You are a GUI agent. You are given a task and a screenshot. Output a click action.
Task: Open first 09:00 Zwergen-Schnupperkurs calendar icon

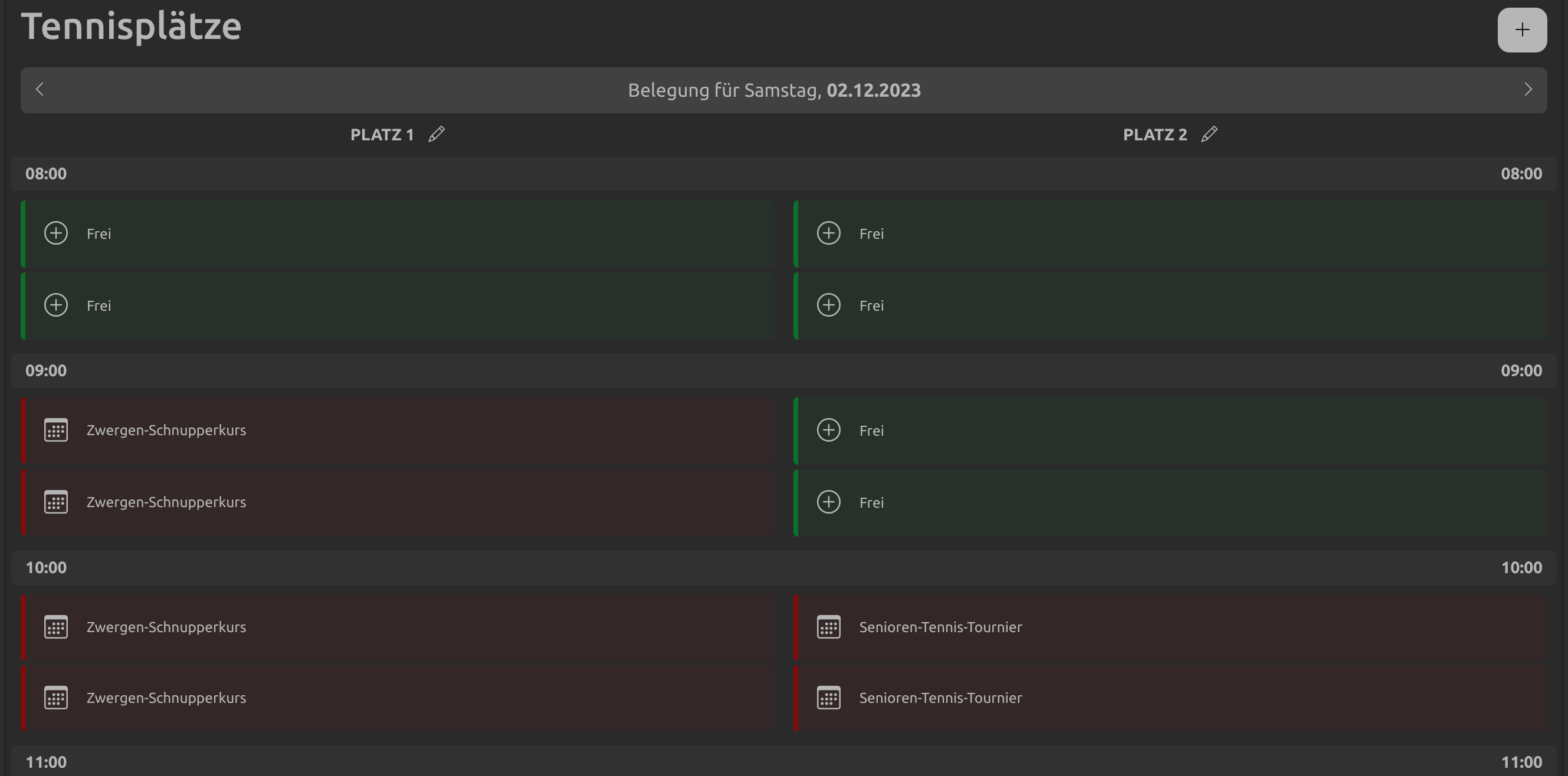[x=56, y=430]
